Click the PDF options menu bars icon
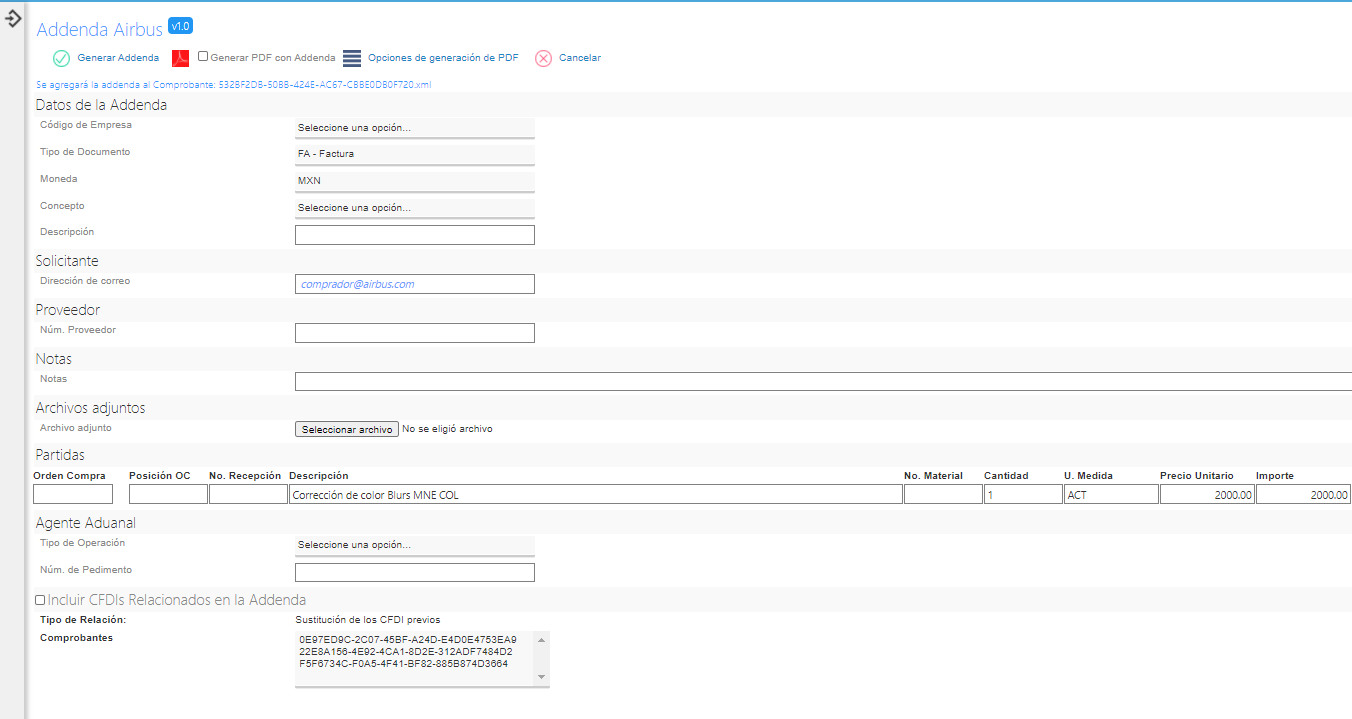The image size is (1352, 719). click(x=352, y=58)
